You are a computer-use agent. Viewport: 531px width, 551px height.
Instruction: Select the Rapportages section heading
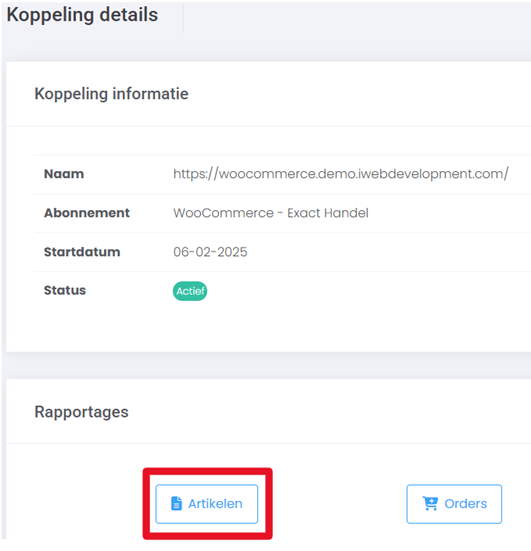coord(82,412)
